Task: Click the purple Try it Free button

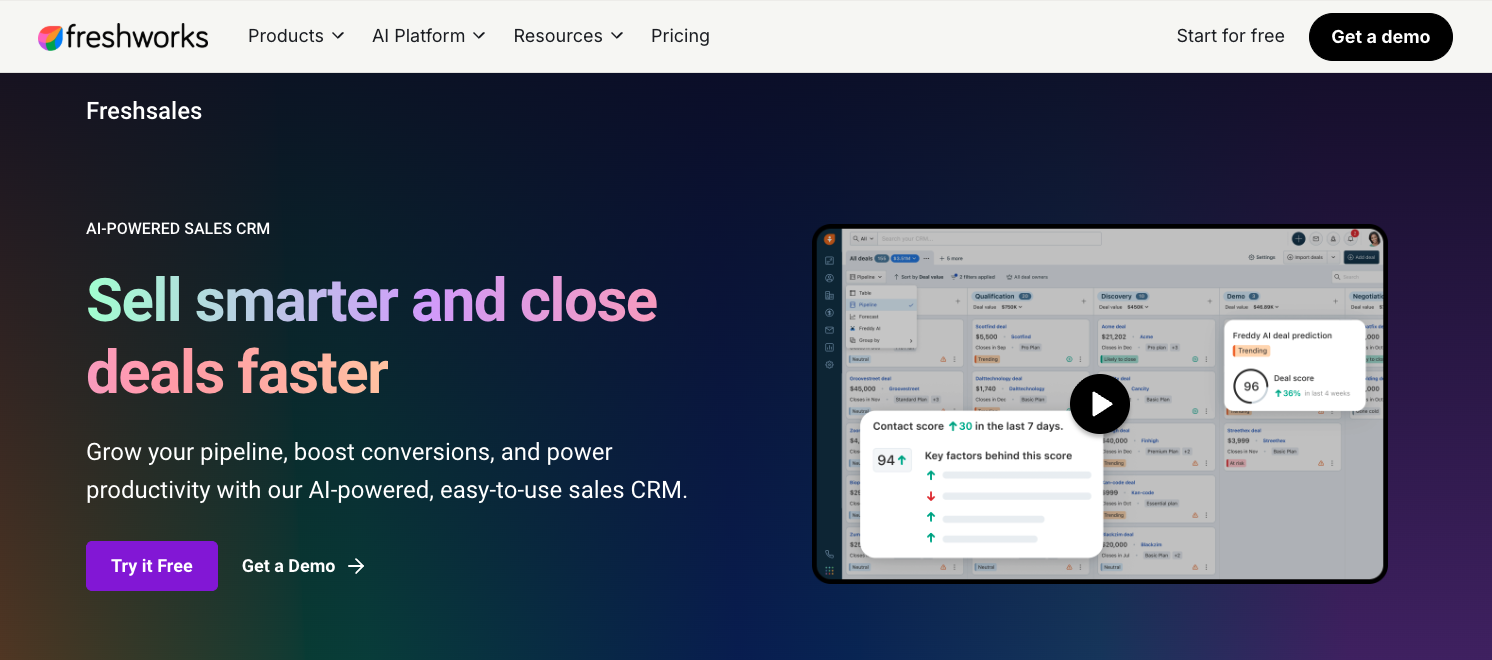Action: pos(152,566)
